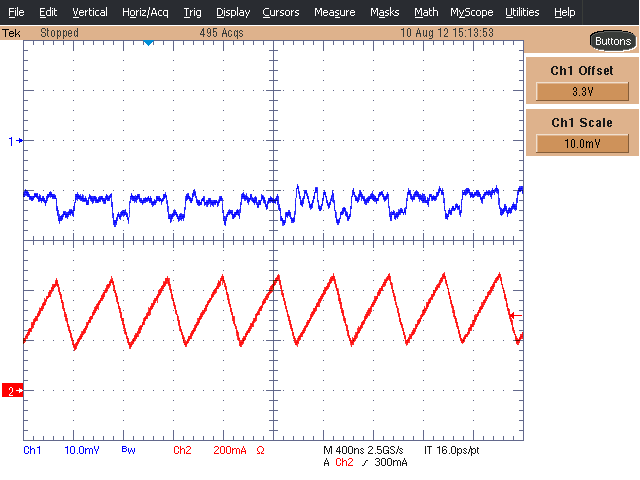Open the Display menu

233,12
